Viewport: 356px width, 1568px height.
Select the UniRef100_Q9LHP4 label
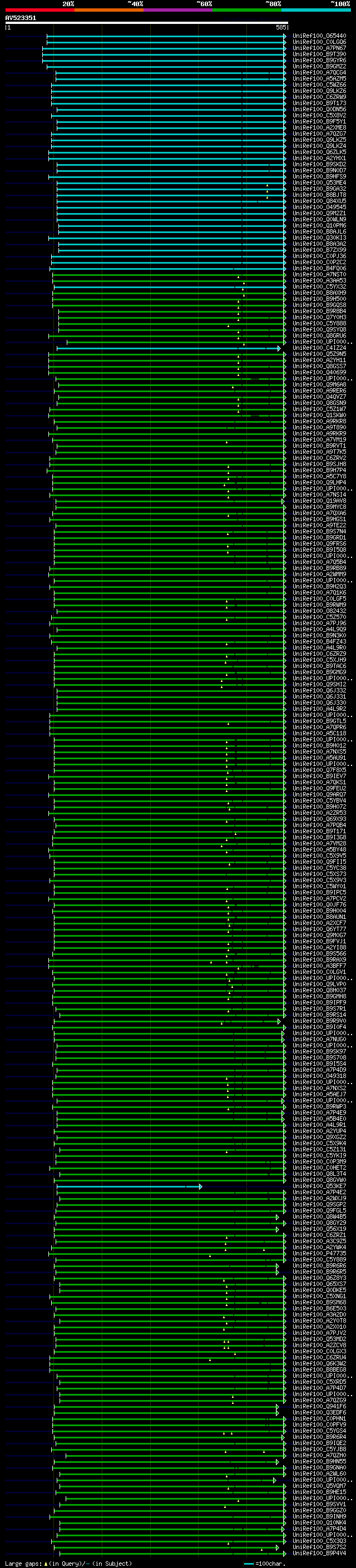319,483
